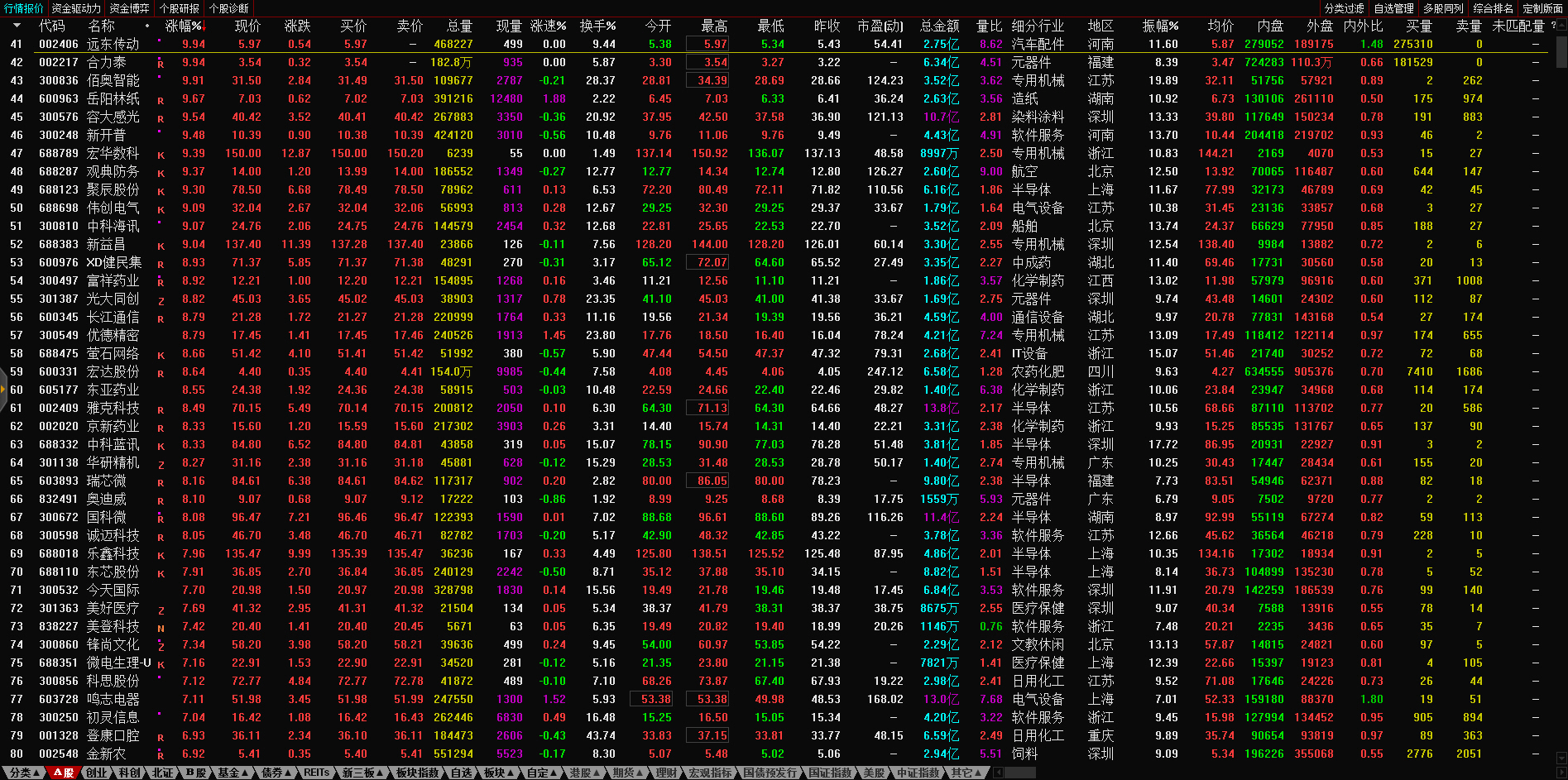Viewport: 1568px width, 780px height.
Task: Sort by the 总金额 column header
Action: tap(939, 26)
